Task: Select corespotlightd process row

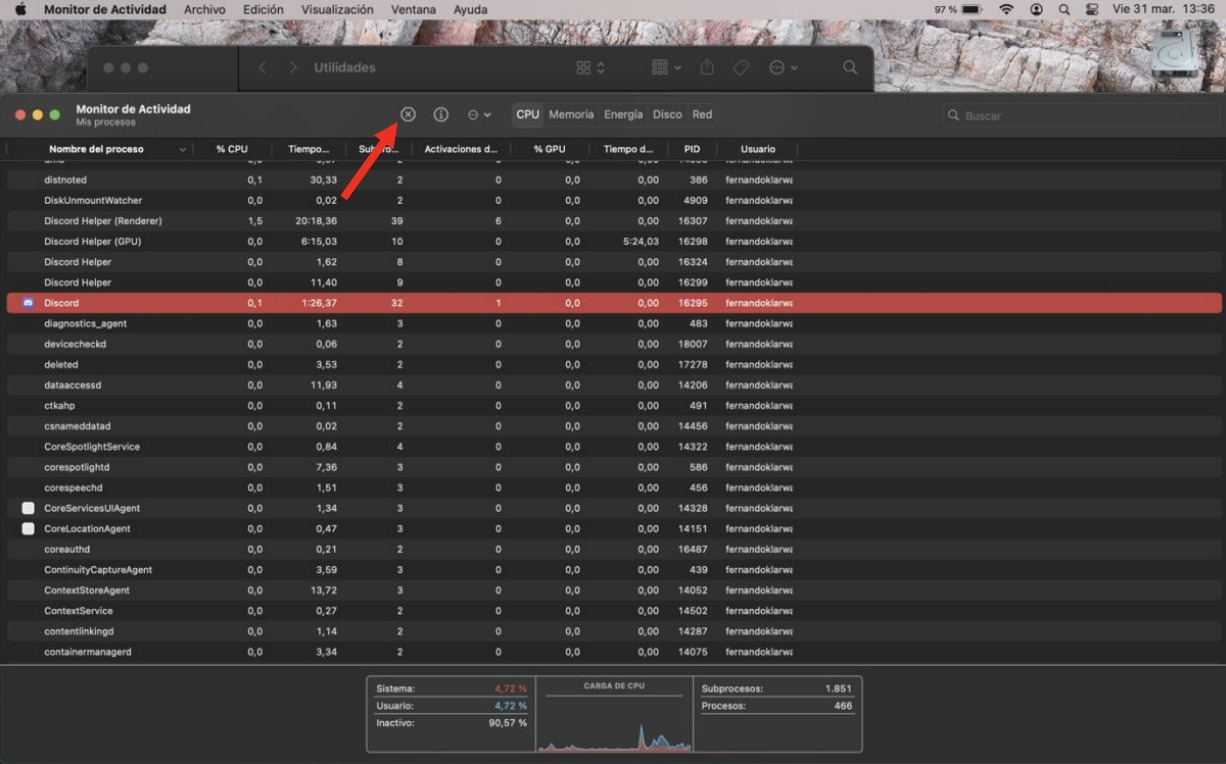Action: click(614, 467)
